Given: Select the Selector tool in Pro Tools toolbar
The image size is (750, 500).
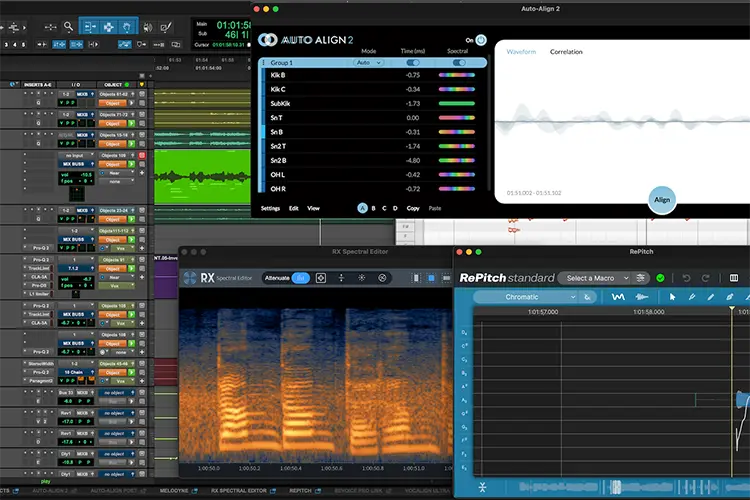Looking at the screenshot, I should pyautogui.click(x=109, y=27).
